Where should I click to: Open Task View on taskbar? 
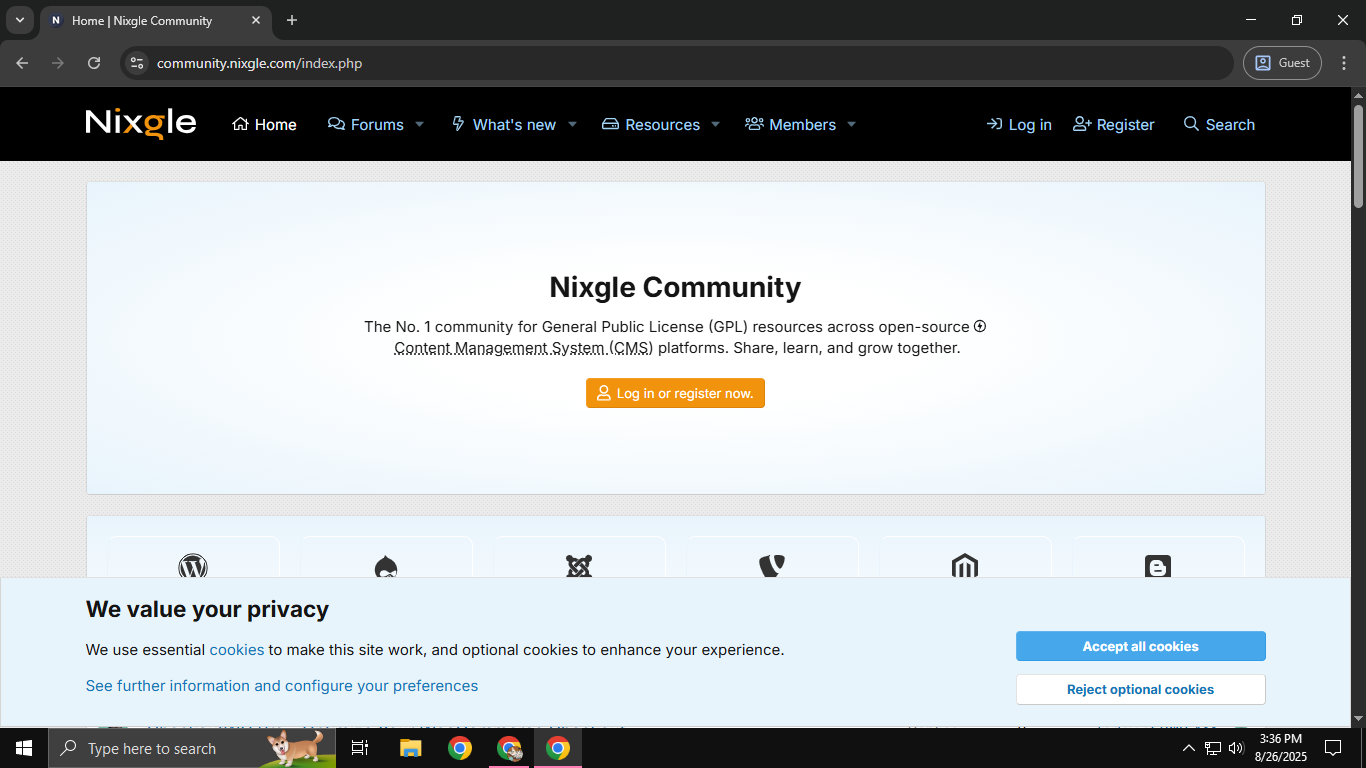360,748
